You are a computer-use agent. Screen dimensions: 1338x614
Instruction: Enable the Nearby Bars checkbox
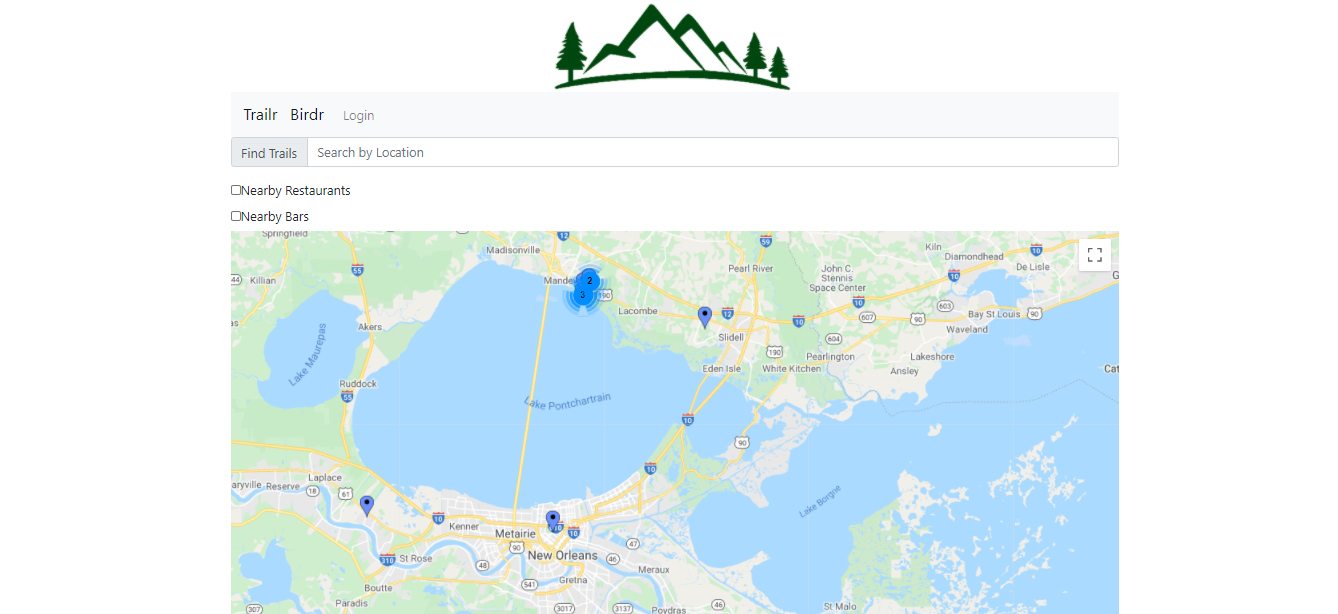pos(236,216)
